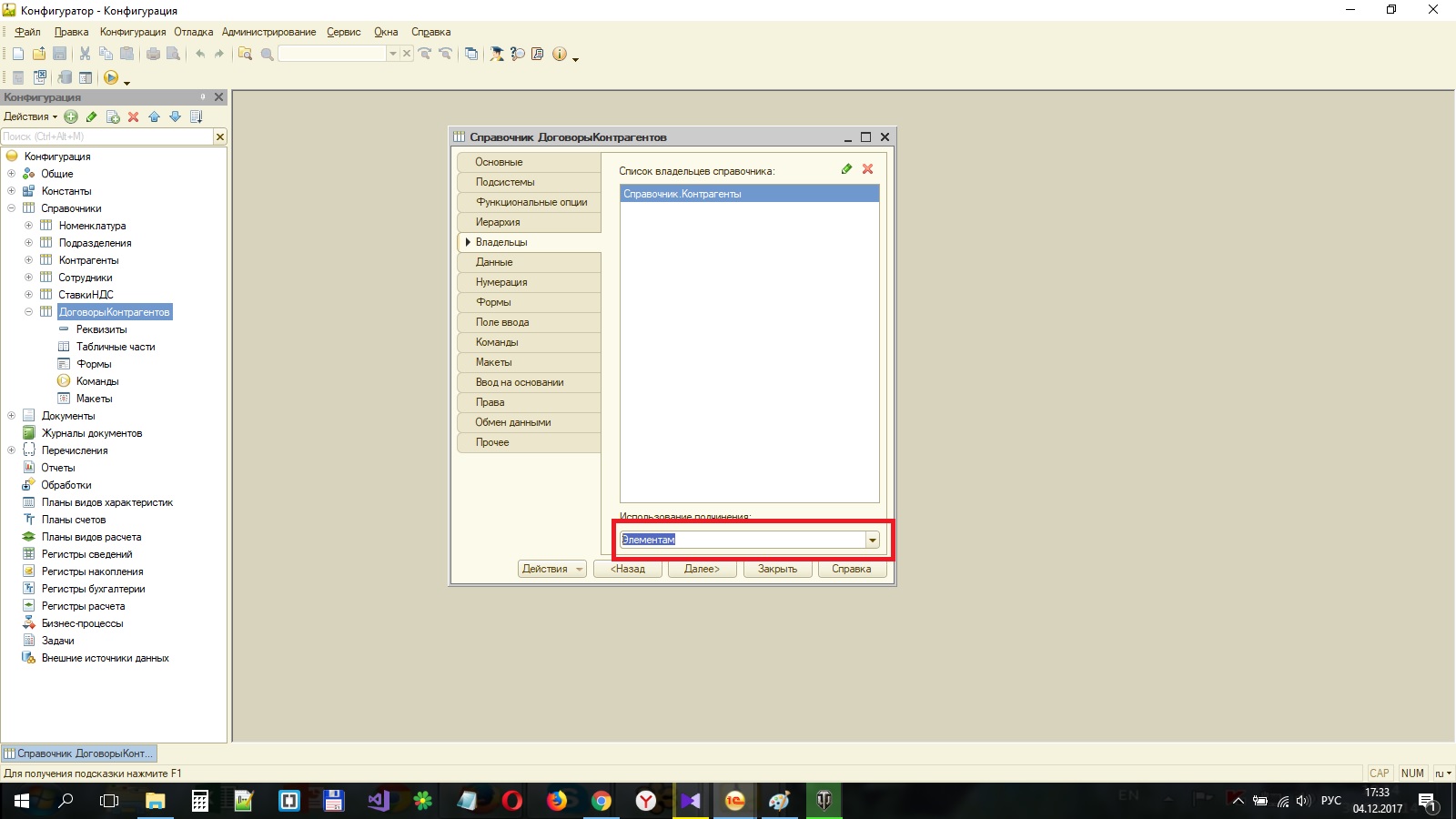The width and height of the screenshot is (1456, 819).
Task: Collapse the ДоговорыКонтрагентов node
Action: [28, 312]
